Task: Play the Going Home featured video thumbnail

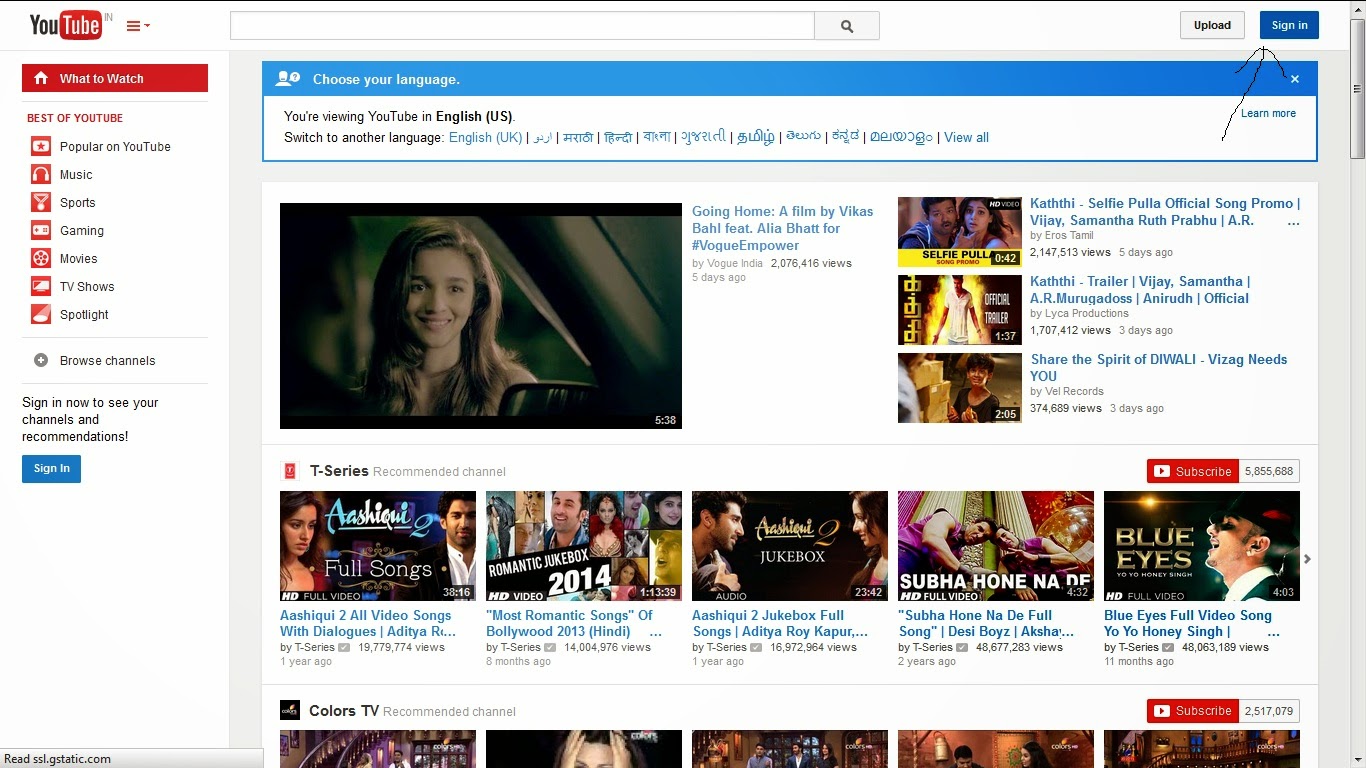Action: [481, 316]
